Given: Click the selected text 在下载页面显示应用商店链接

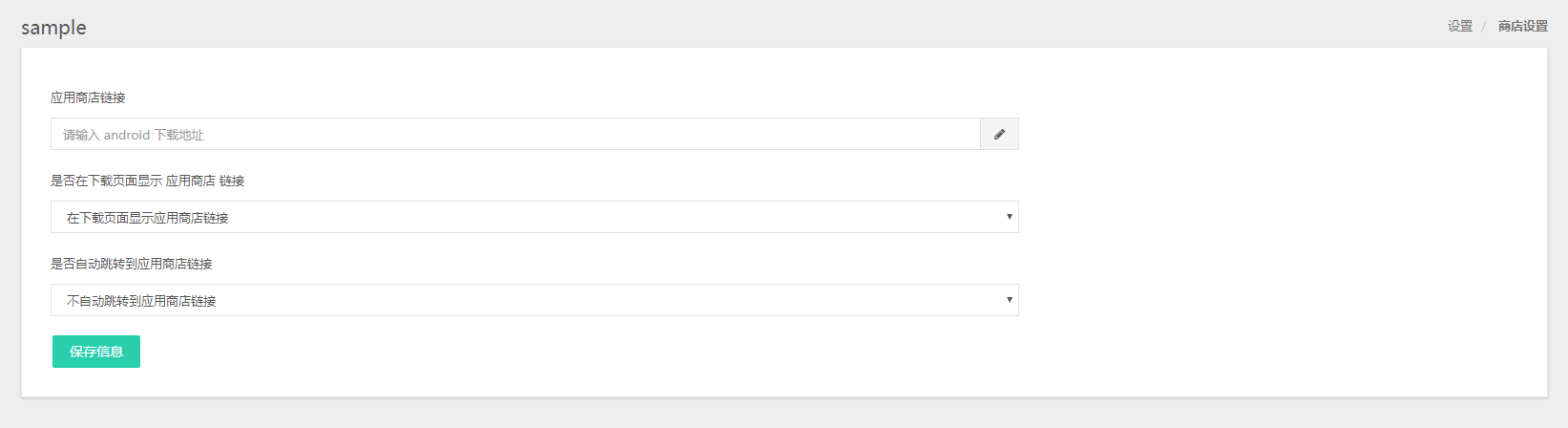Looking at the screenshot, I should click(x=148, y=218).
